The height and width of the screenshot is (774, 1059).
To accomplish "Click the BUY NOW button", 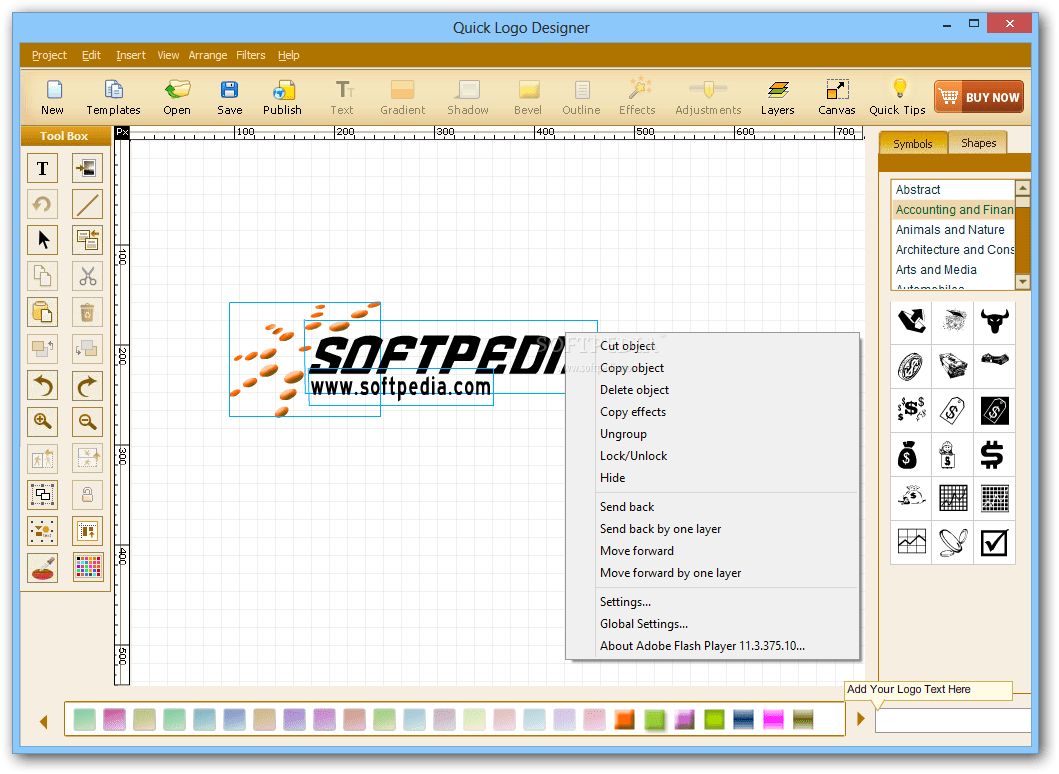I will click(979, 97).
